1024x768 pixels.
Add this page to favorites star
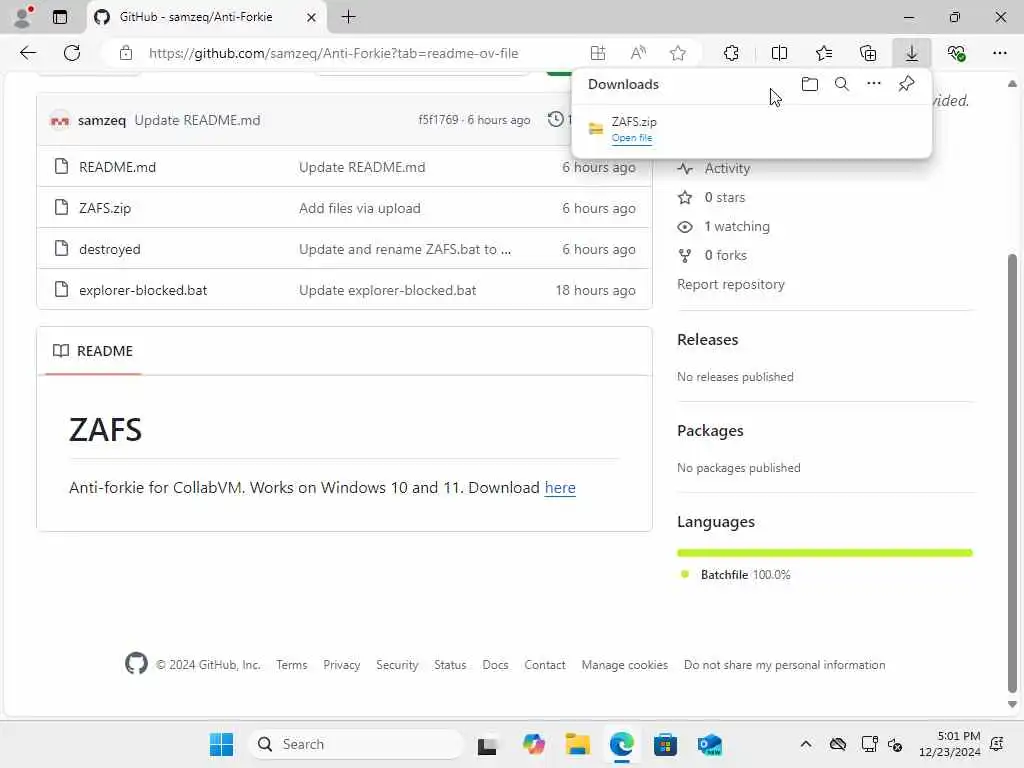point(678,53)
